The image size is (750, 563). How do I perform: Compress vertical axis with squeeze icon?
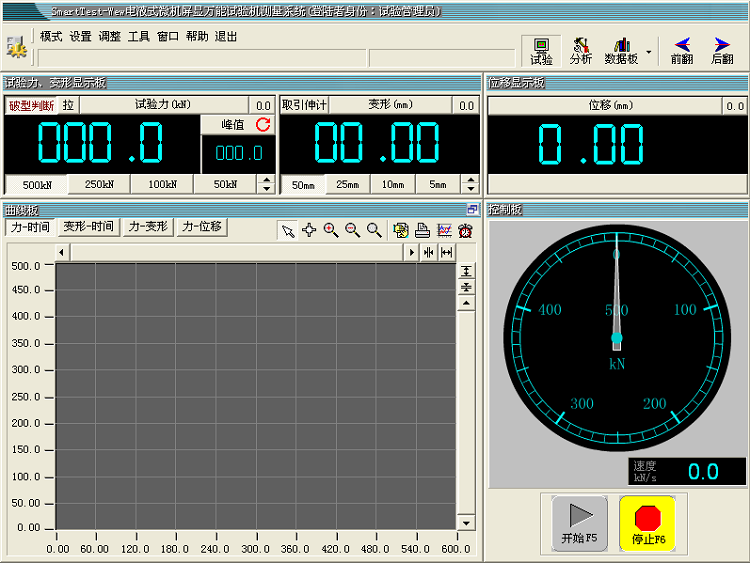[466, 287]
